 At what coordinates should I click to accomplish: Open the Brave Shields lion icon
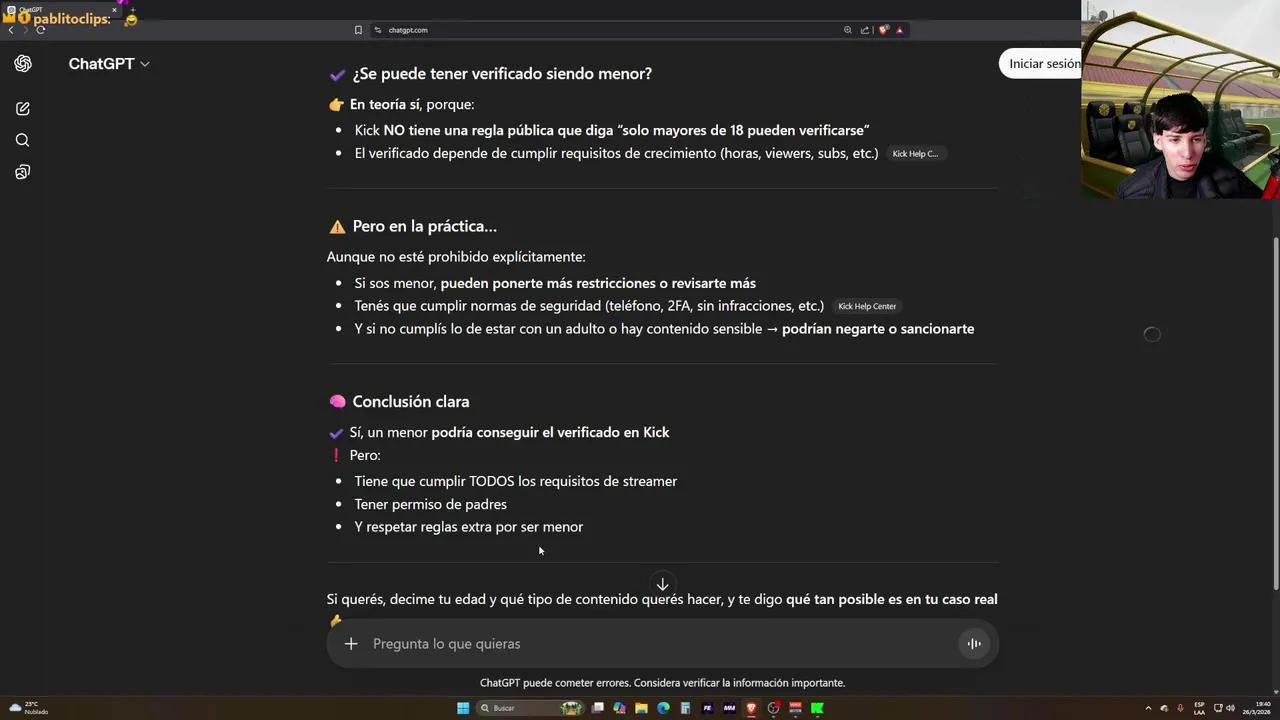pyautogui.click(x=884, y=30)
